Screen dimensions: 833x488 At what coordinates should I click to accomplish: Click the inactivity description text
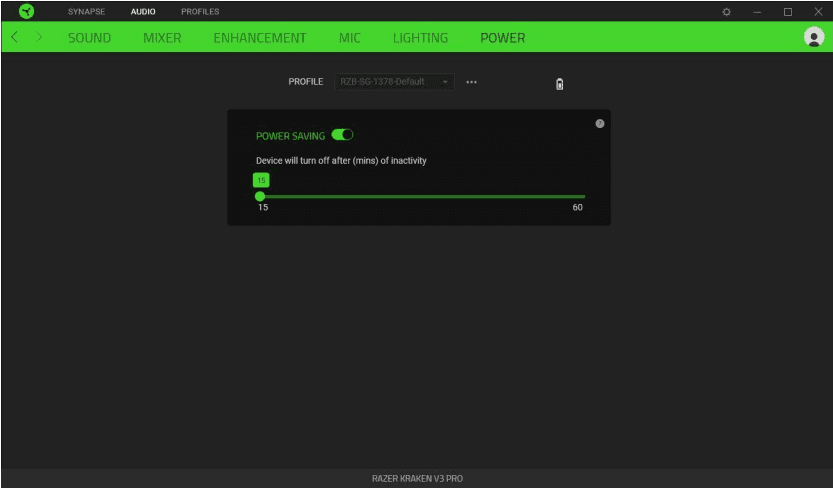click(x=341, y=160)
